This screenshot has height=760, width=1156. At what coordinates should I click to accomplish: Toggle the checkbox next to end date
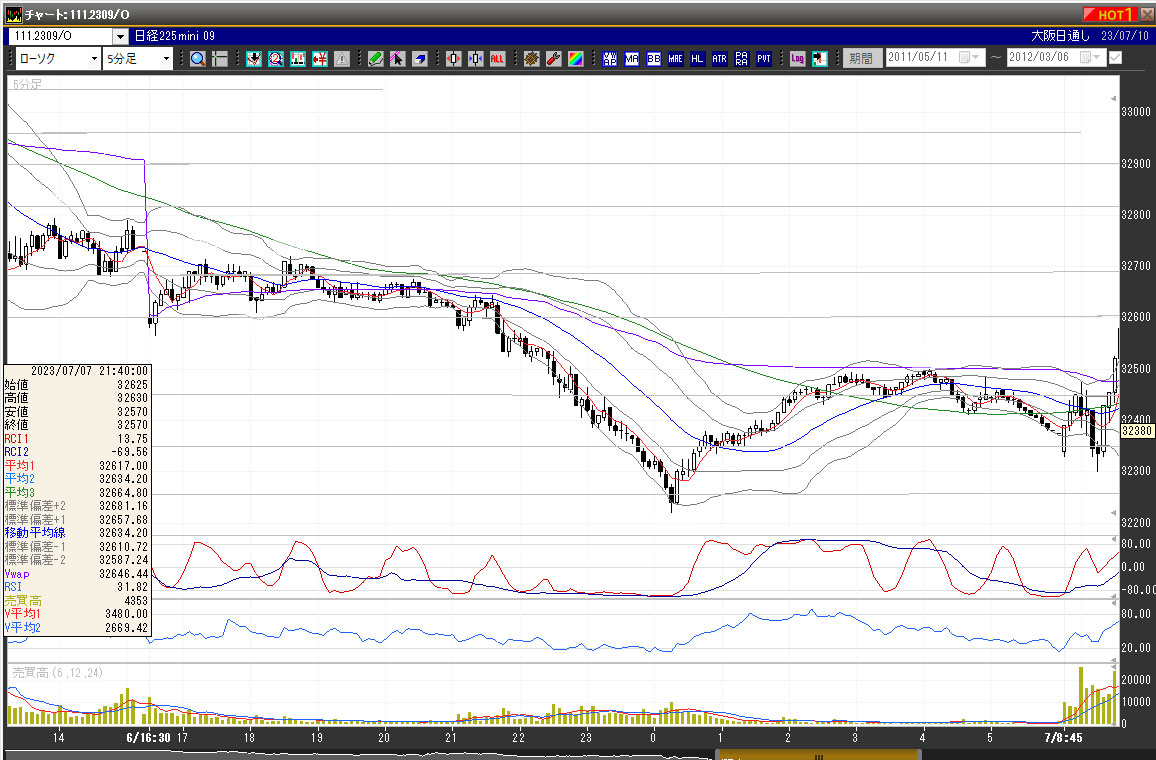coord(1115,57)
